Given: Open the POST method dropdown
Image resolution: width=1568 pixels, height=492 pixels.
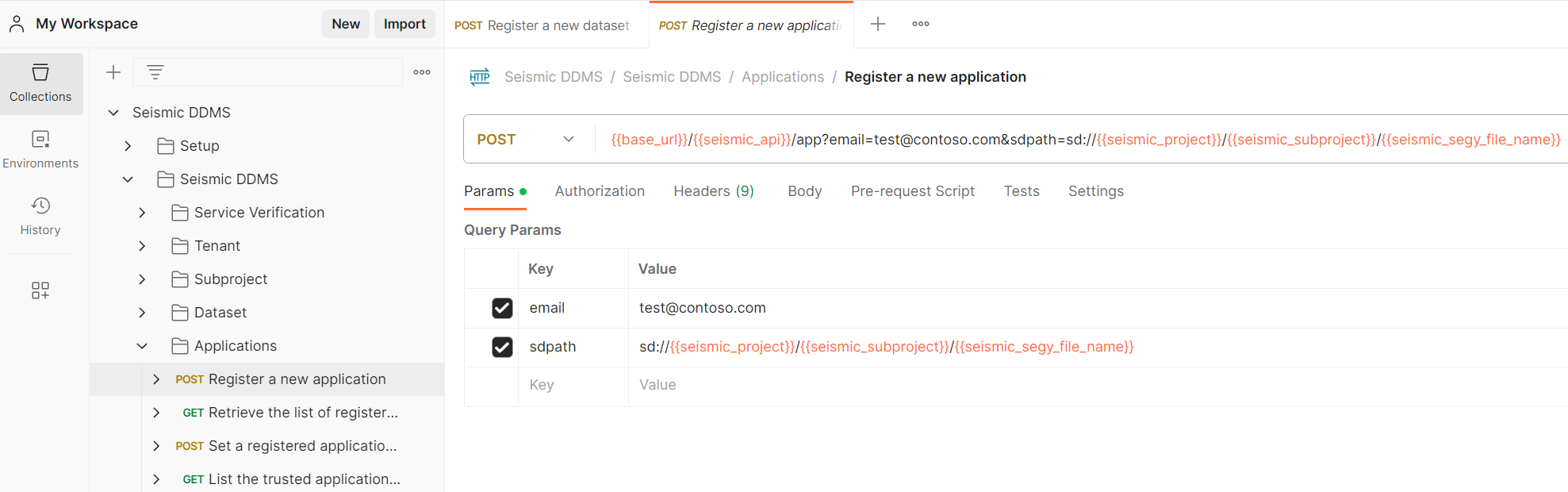Looking at the screenshot, I should (526, 140).
